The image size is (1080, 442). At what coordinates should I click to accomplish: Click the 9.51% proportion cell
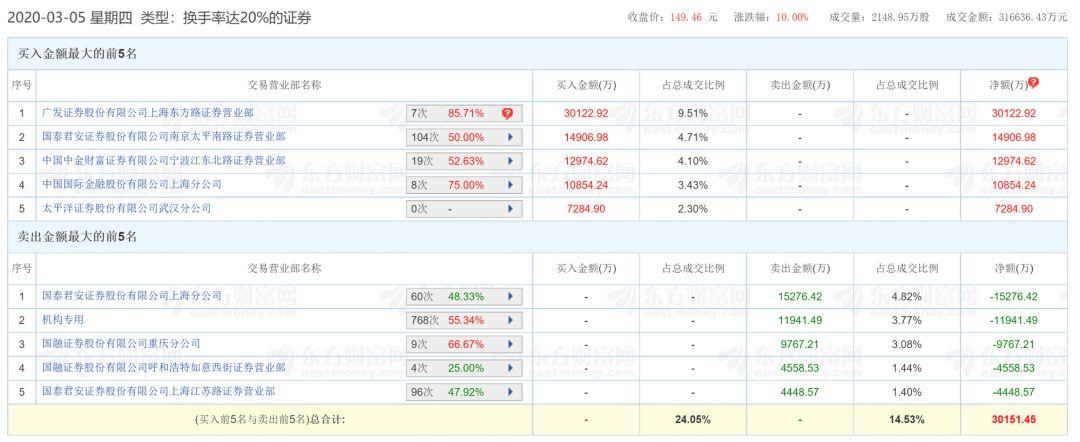click(x=693, y=114)
